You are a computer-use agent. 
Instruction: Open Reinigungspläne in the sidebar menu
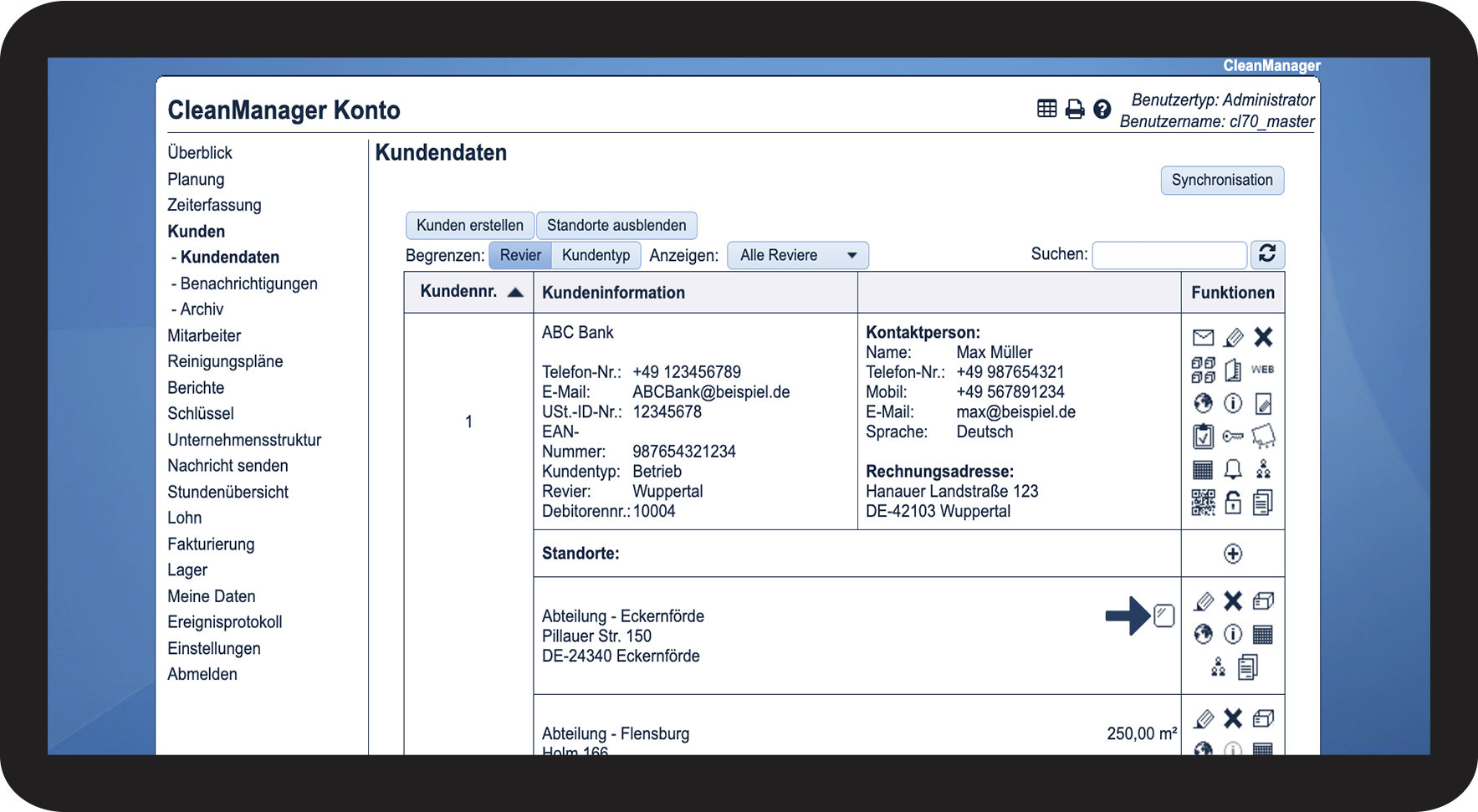(225, 361)
